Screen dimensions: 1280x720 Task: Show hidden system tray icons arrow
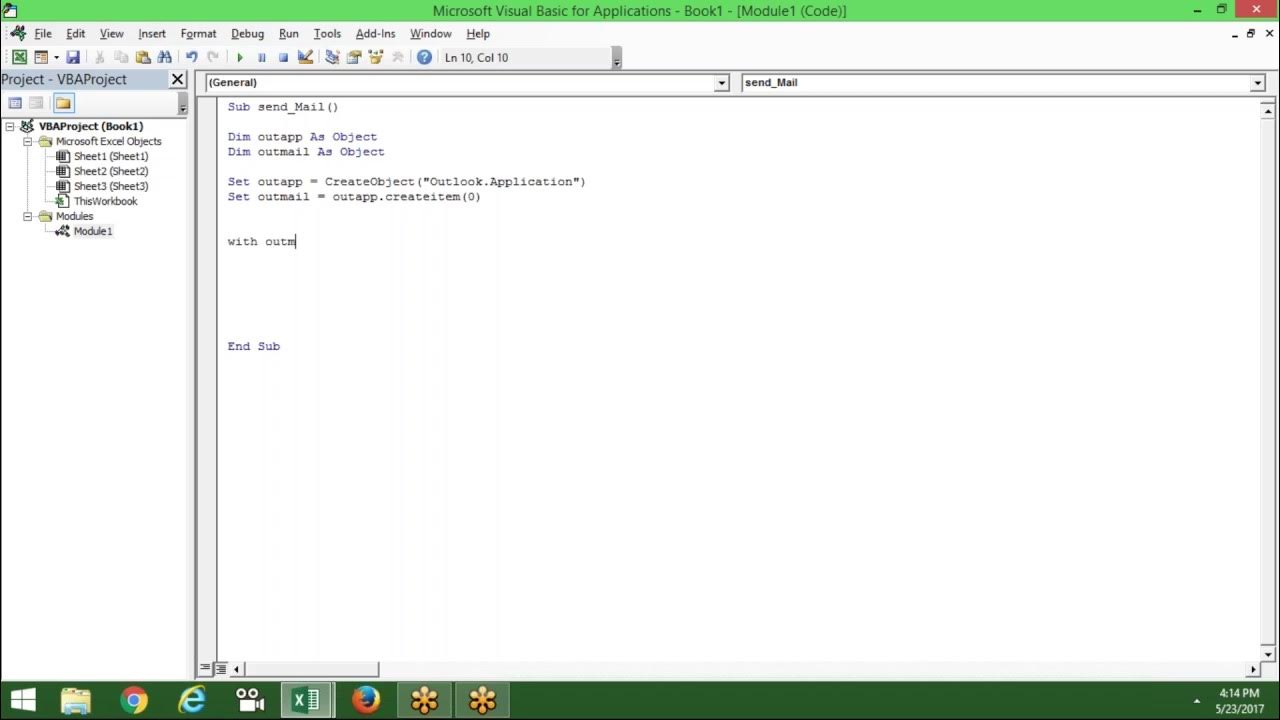1197,700
